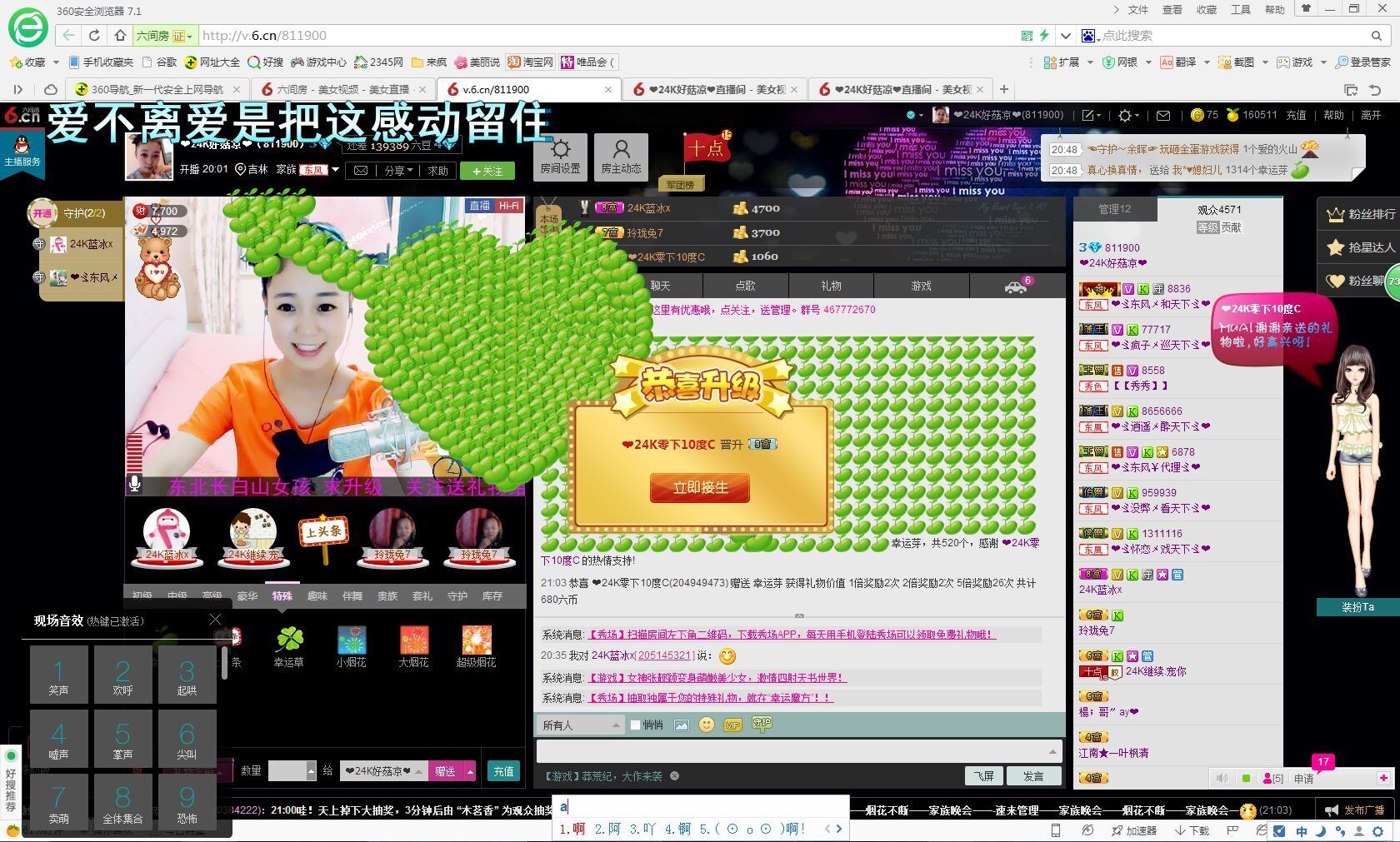Viewport: 1400px width, 842px height.
Task: Open the arrow next to 赠送 button
Action: click(x=470, y=771)
